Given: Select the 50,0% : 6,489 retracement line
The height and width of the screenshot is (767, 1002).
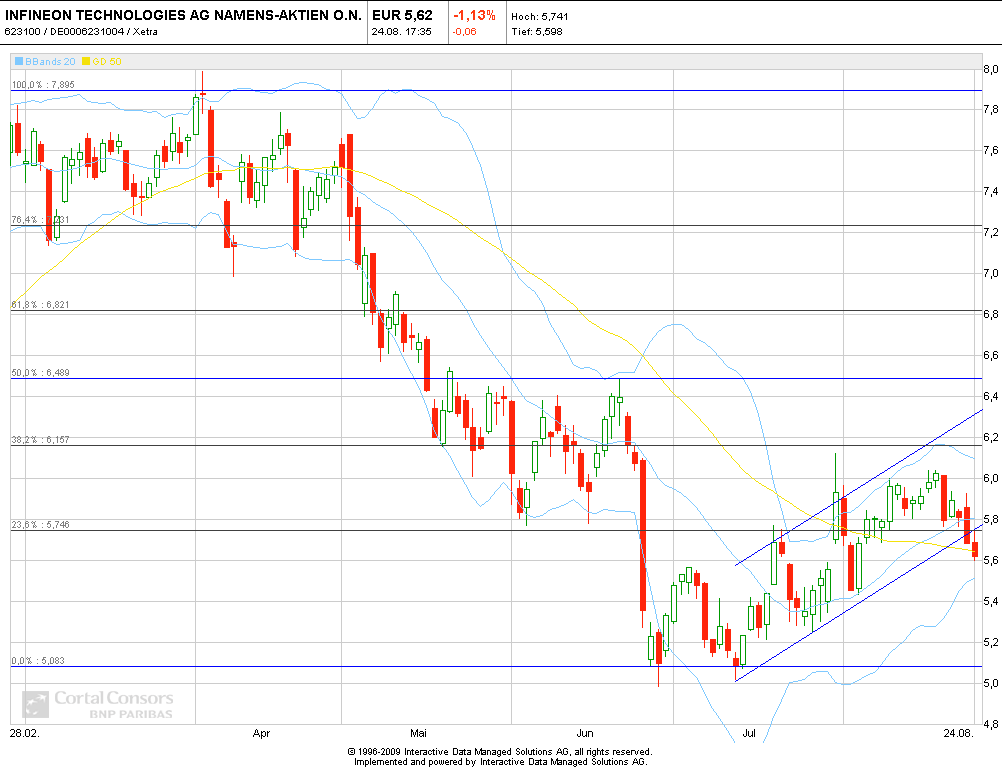Looking at the screenshot, I should coord(38,372).
